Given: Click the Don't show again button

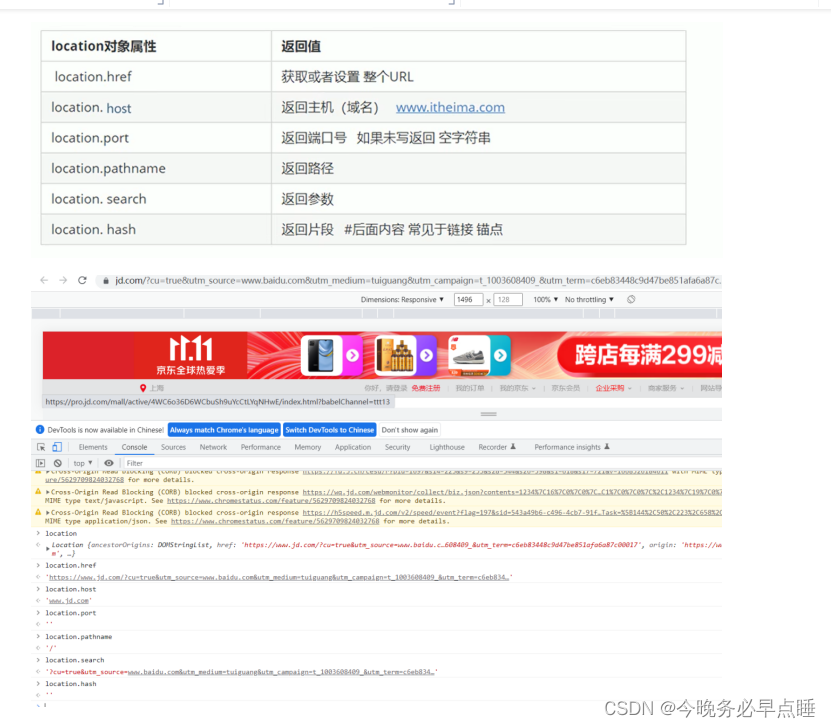Looking at the screenshot, I should pos(410,430).
